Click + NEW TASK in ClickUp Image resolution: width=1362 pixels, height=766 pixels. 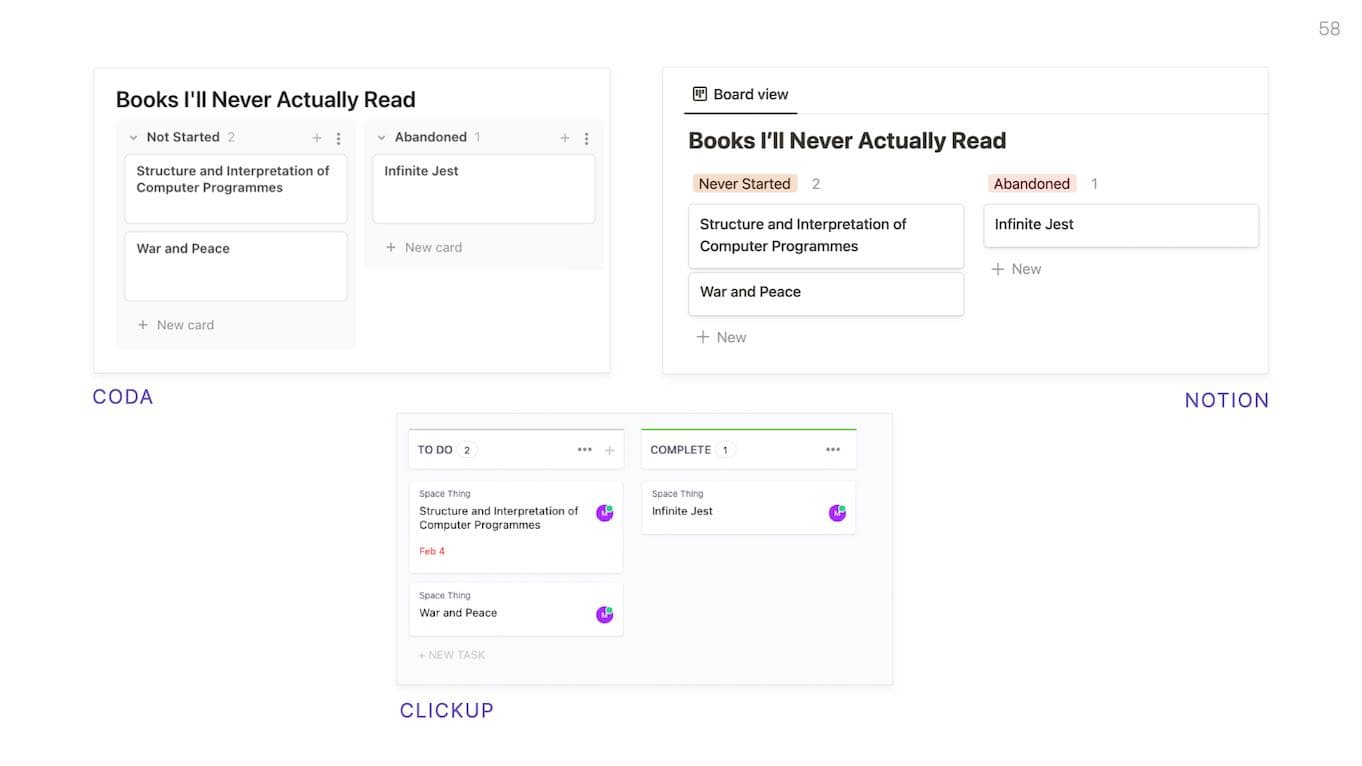(452, 655)
